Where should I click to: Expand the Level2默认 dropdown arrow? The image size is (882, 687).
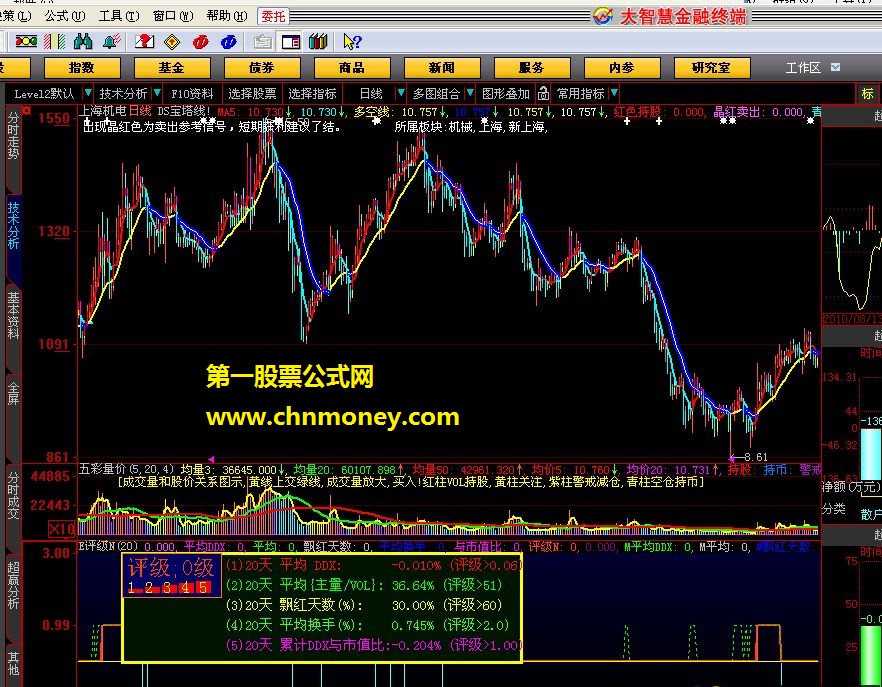88,93
